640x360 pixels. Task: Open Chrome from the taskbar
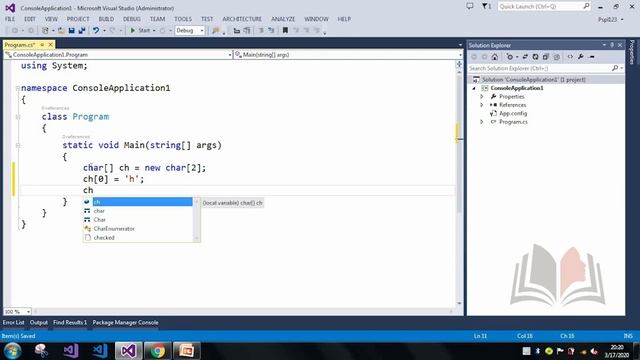click(x=158, y=351)
